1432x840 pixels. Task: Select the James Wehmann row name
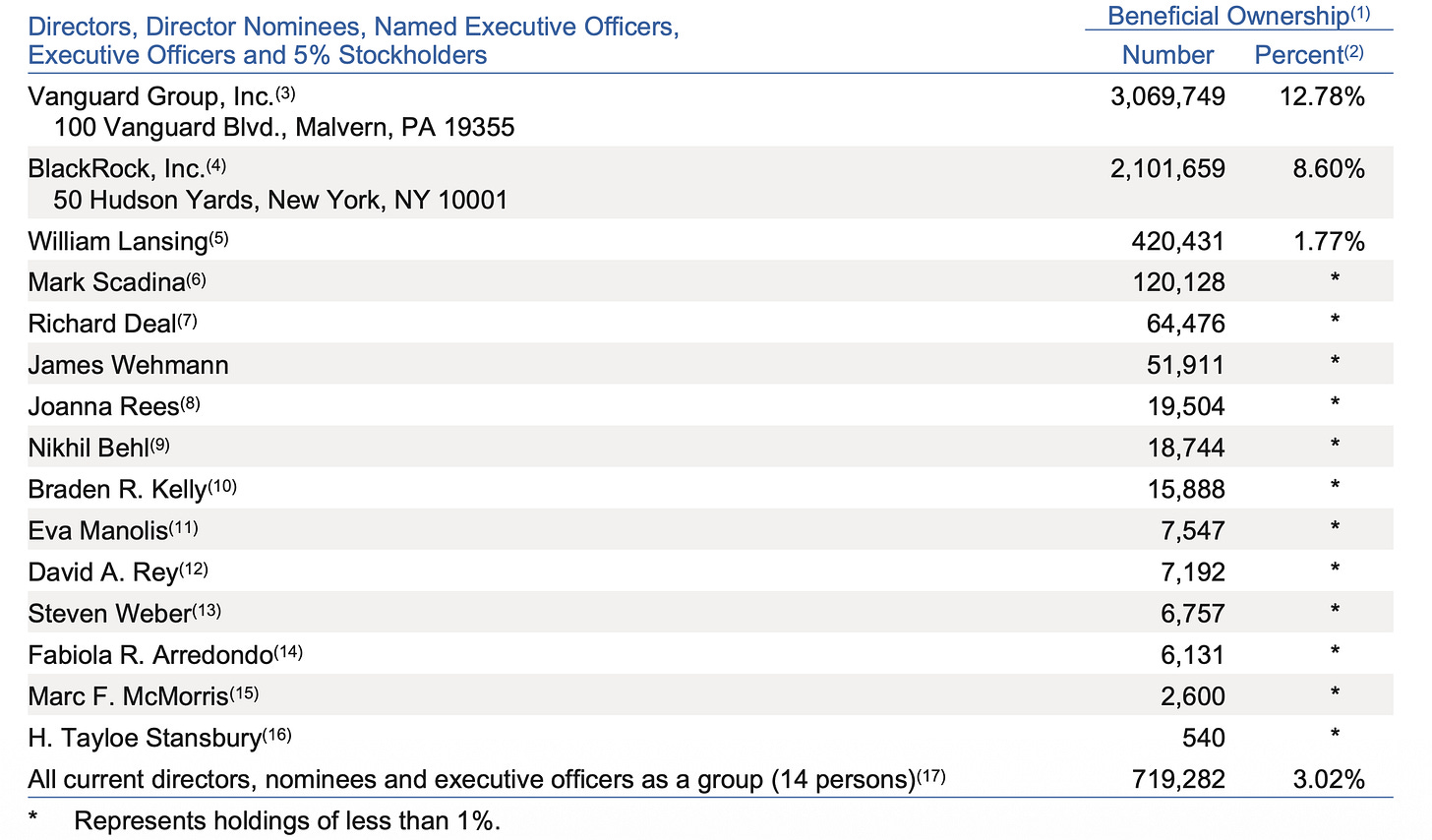pyautogui.click(x=128, y=365)
